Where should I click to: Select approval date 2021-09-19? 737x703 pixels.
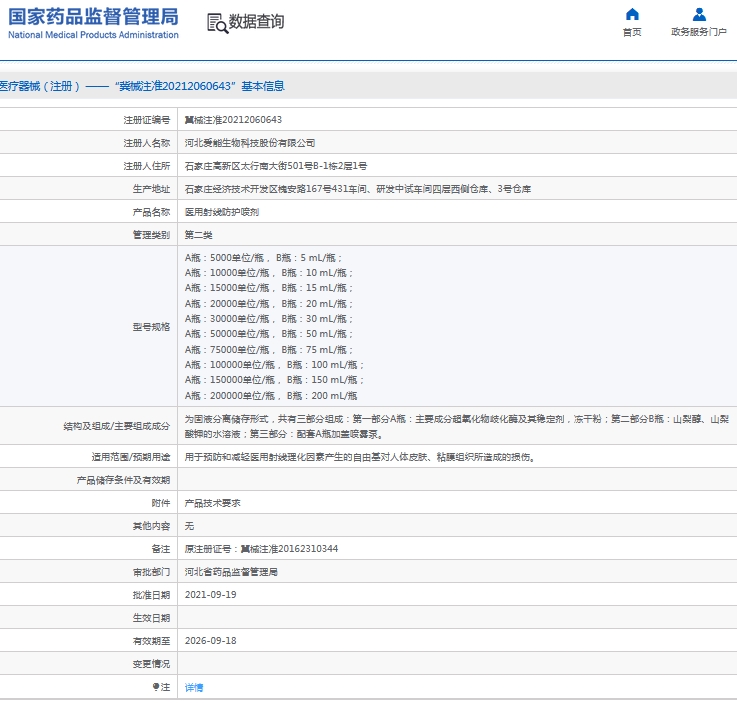coord(211,595)
